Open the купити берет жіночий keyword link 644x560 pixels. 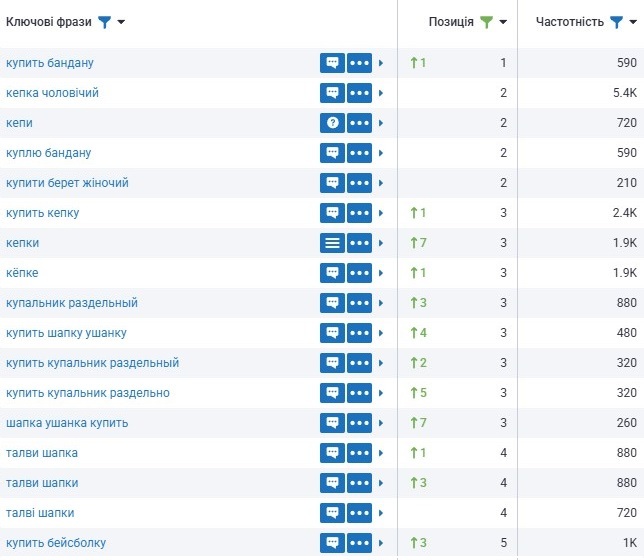tap(67, 183)
